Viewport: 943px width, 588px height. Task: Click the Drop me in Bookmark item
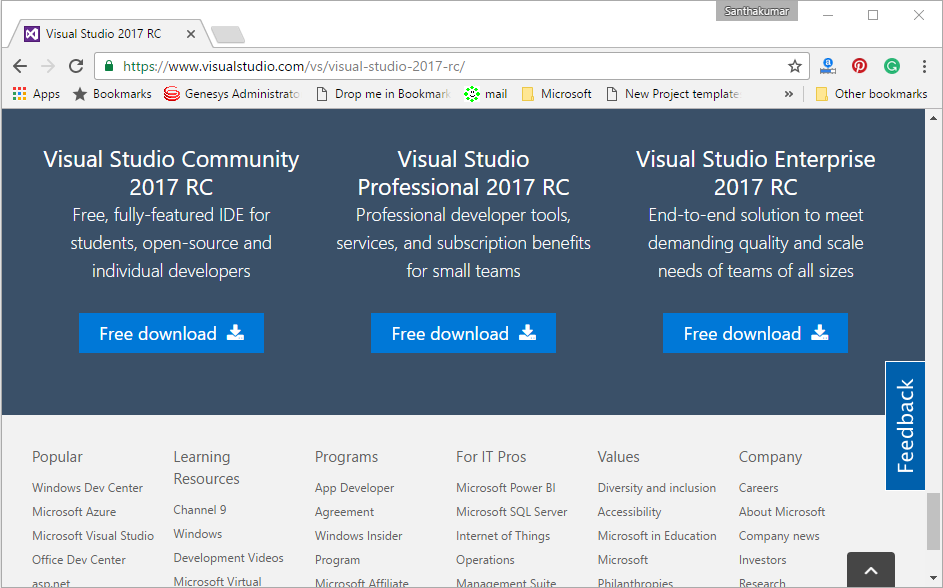(384, 94)
